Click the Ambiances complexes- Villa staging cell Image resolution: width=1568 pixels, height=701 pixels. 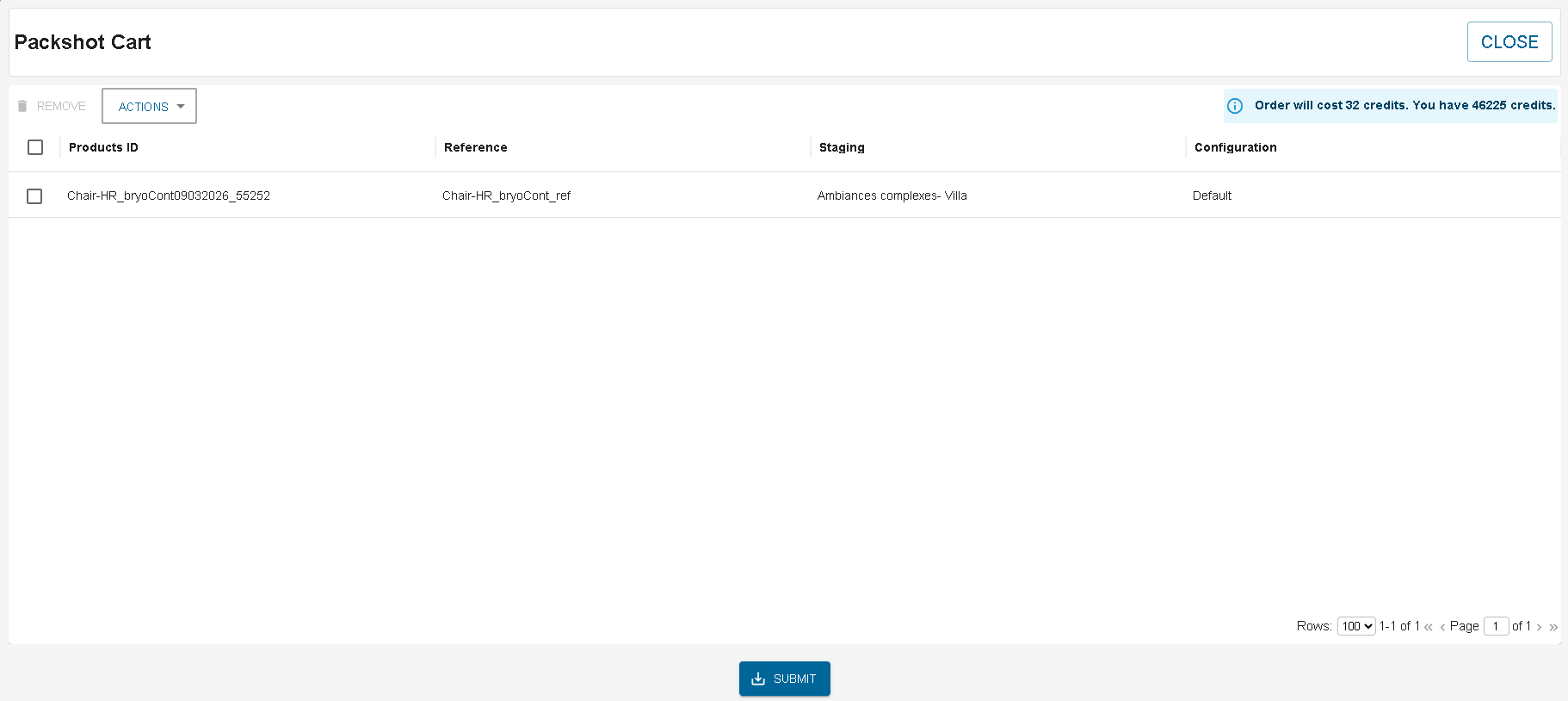tap(892, 195)
